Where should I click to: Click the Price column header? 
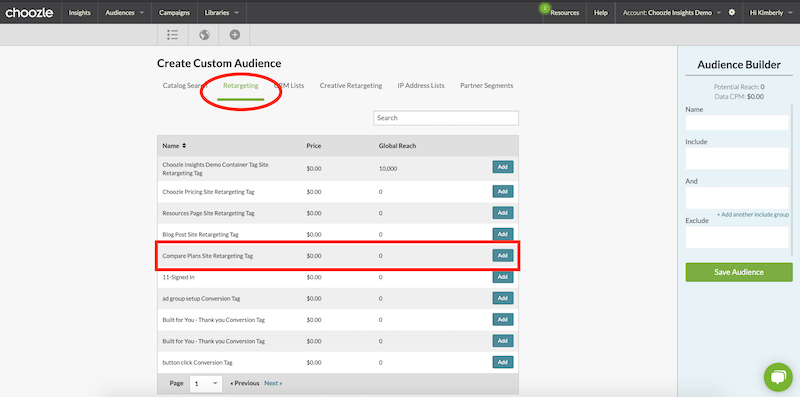(314, 146)
